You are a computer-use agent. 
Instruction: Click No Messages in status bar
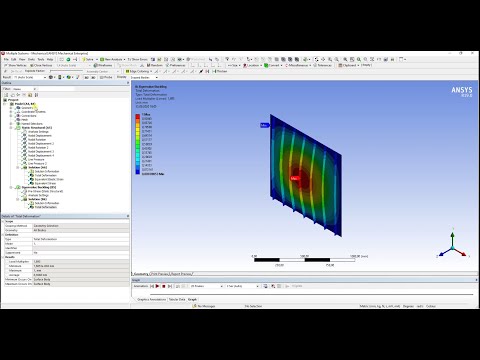pos(204,306)
